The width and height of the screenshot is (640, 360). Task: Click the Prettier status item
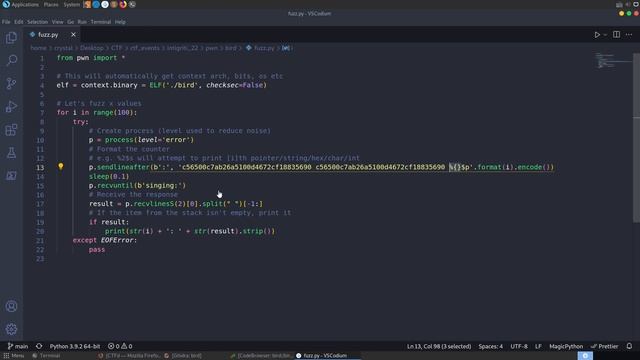604,346
